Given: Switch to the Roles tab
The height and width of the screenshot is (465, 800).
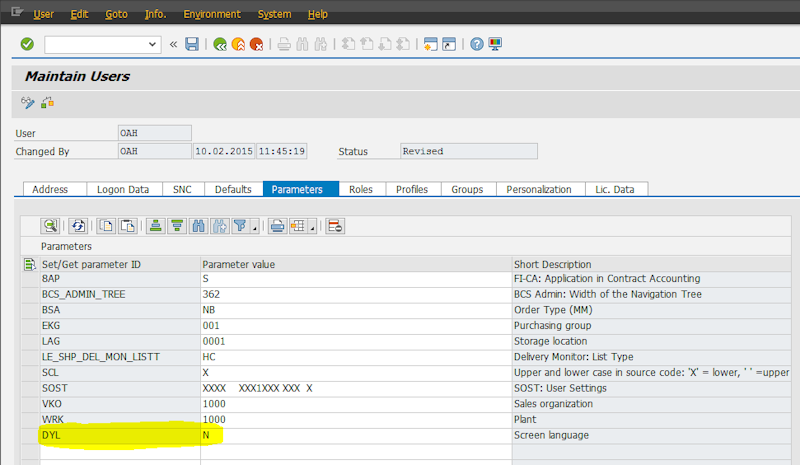Looking at the screenshot, I should [361, 189].
